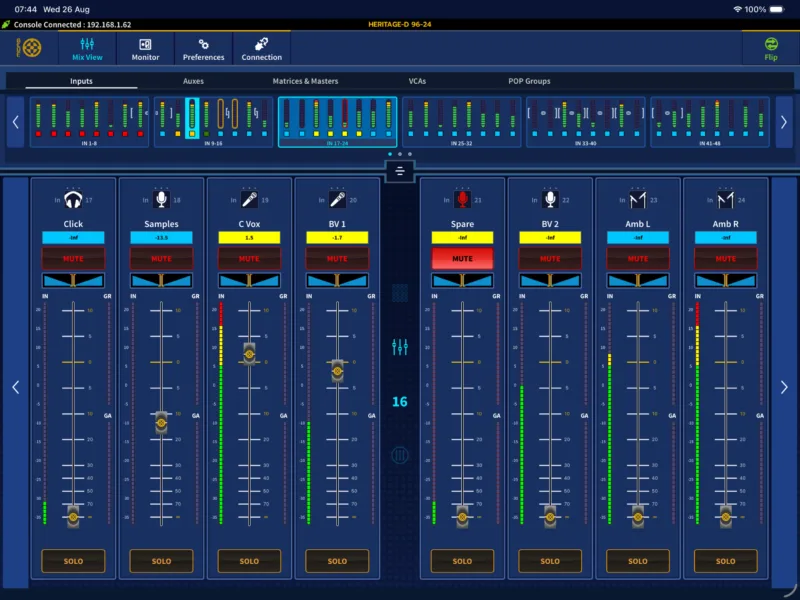
Task: Mute the C Vox channel
Action: tap(249, 259)
